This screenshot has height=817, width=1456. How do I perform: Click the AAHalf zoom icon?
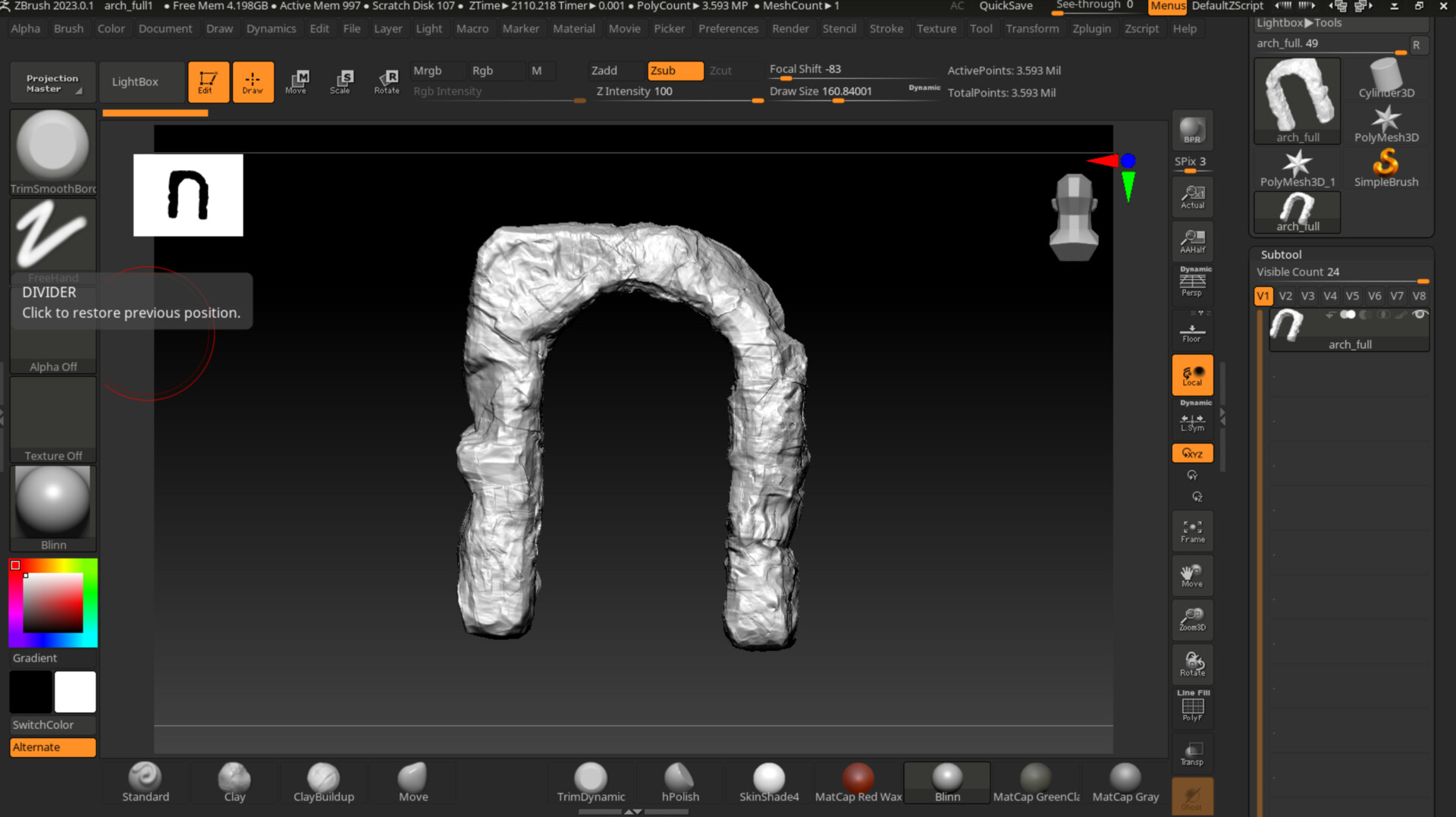(x=1192, y=242)
